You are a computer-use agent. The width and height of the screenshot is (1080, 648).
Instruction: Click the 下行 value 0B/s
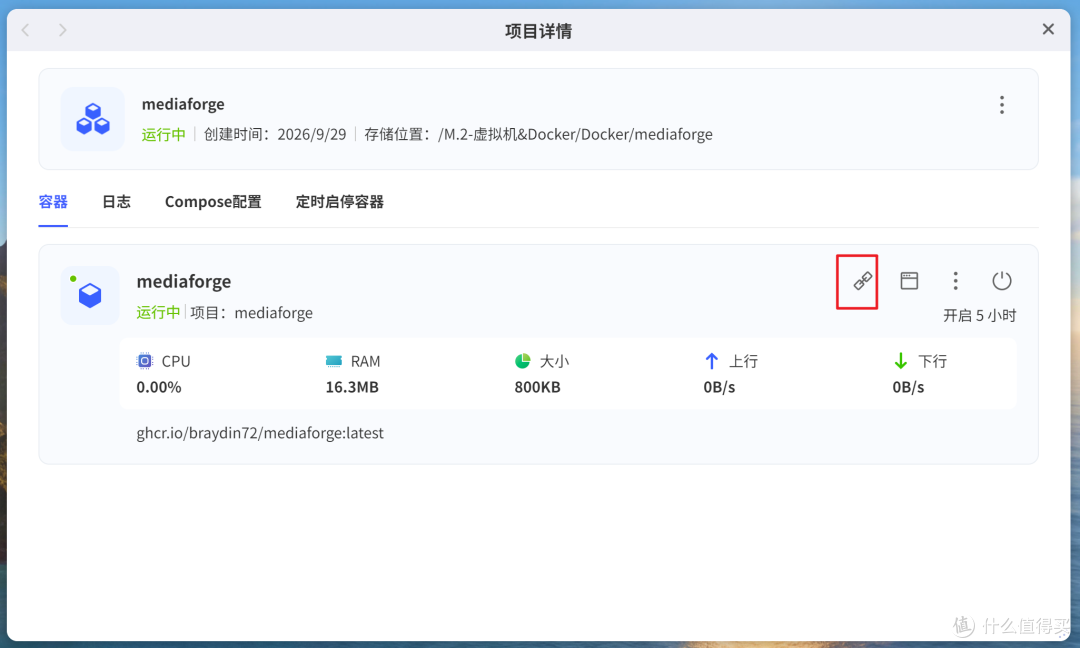[x=908, y=387]
